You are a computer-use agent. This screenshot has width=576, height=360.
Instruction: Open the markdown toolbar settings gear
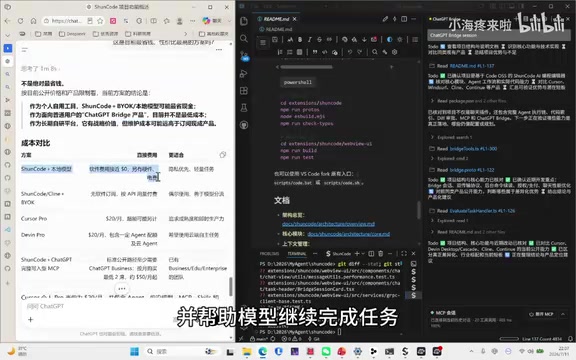click(x=395, y=52)
